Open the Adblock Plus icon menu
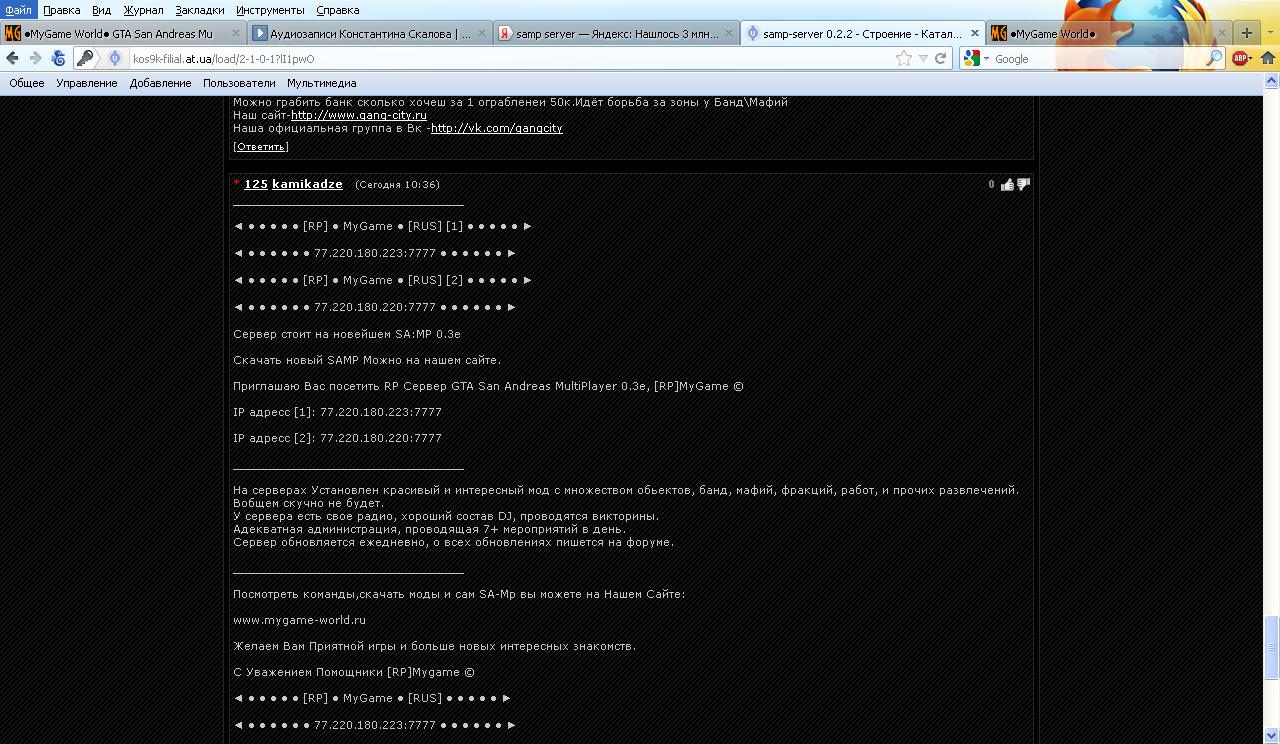The width and height of the screenshot is (1280, 744). 1242,59
